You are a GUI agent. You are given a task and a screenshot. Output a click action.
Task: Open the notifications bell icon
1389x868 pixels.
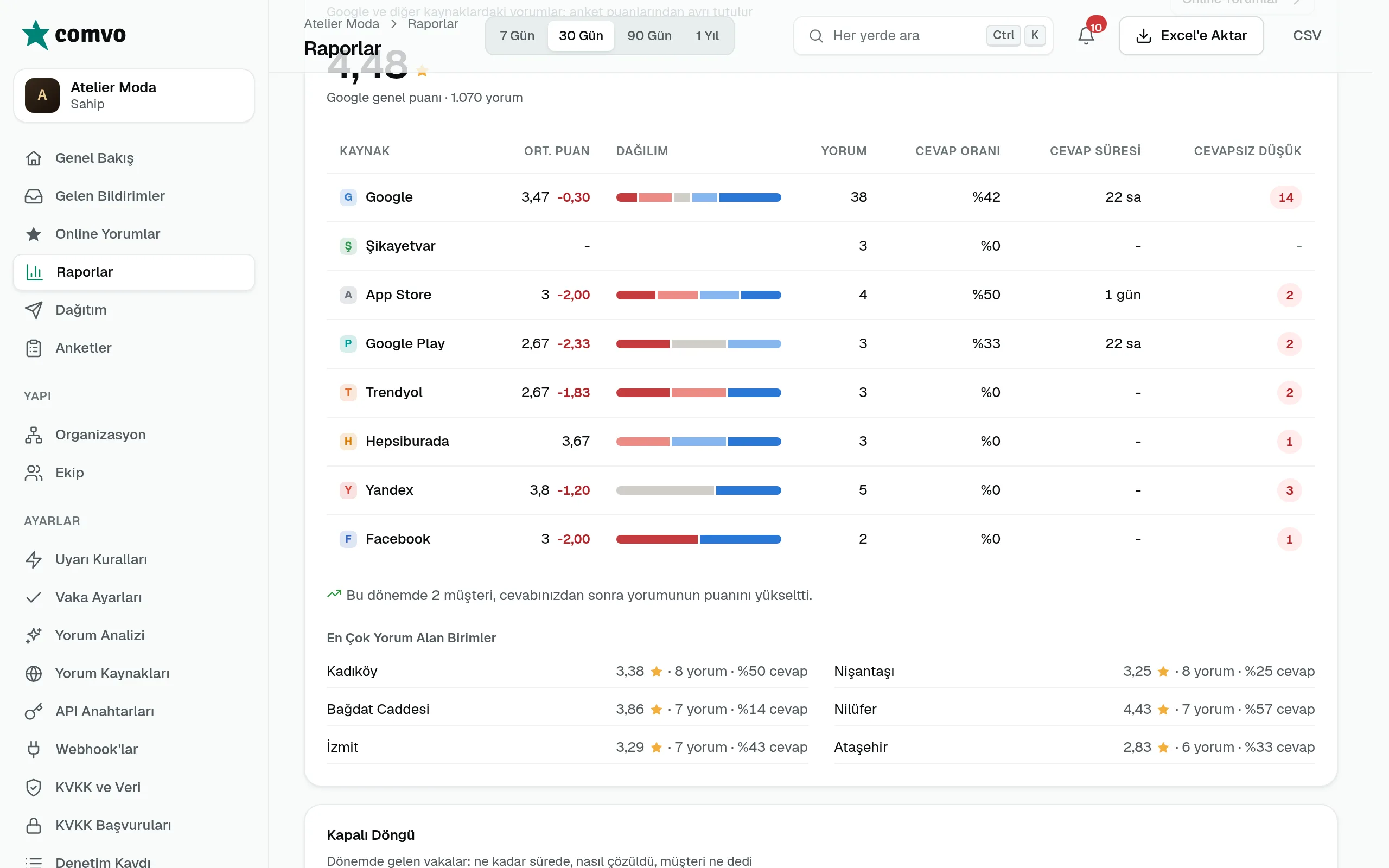pos(1085,36)
